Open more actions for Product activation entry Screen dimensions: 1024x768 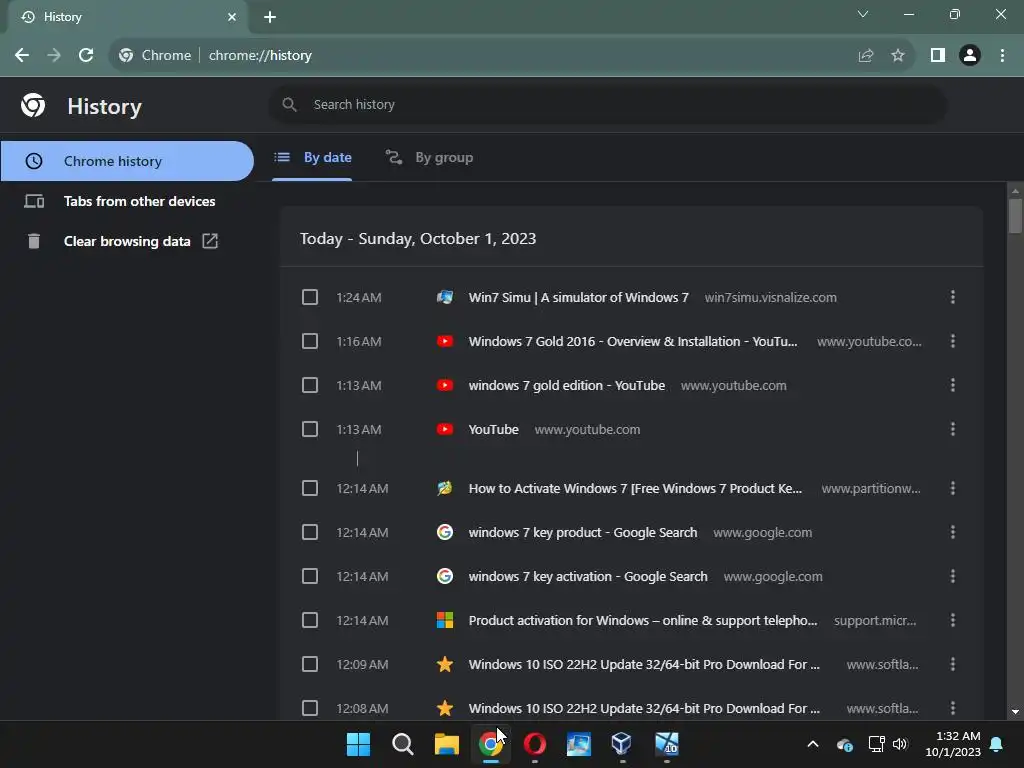(953, 620)
